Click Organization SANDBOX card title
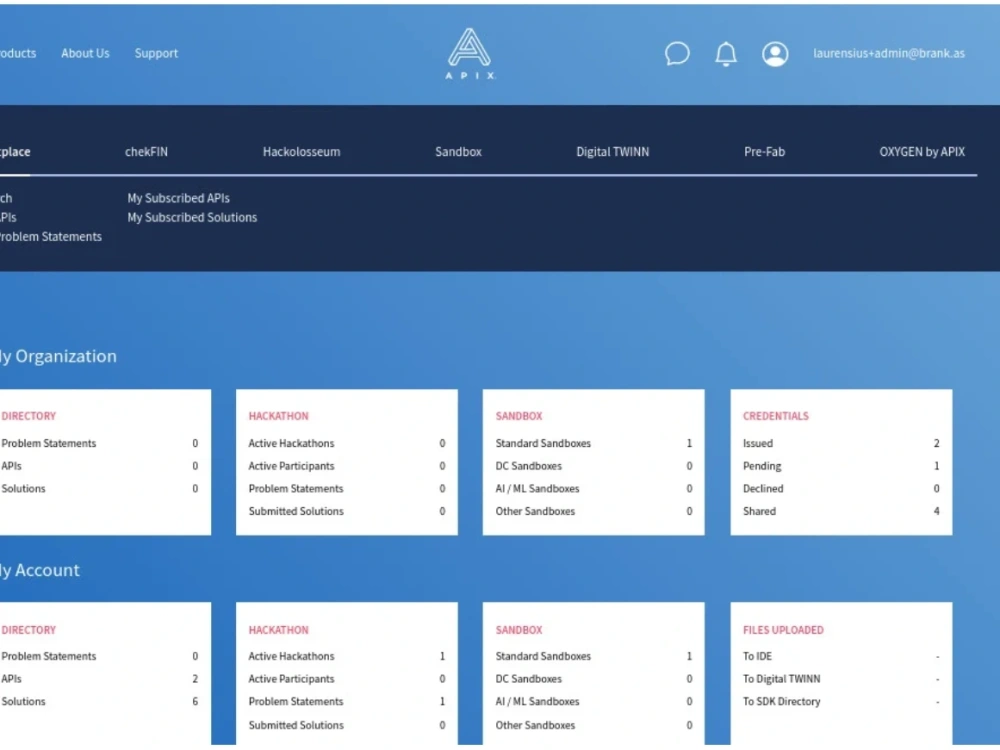This screenshot has height=750, width=1000. (x=519, y=416)
